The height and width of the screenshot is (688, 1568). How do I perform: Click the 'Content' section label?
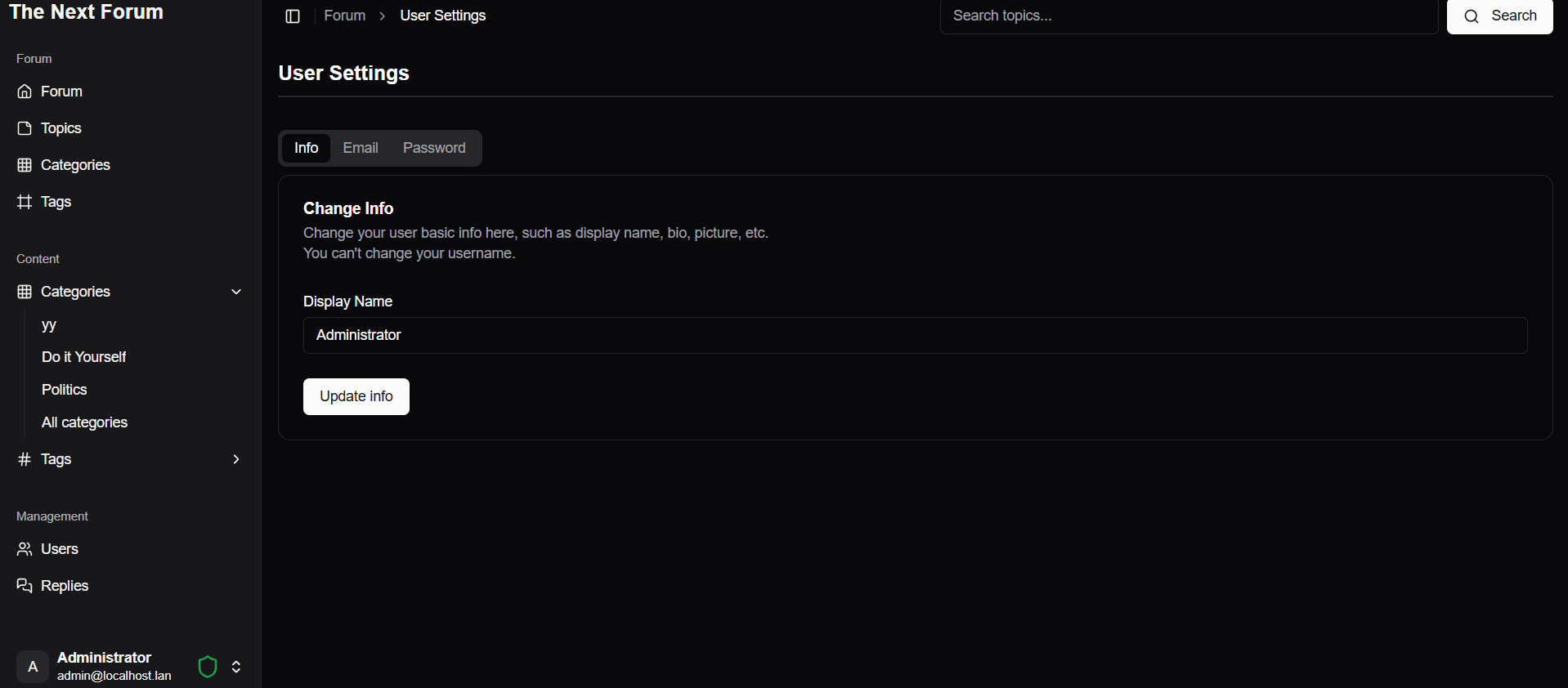[38, 259]
